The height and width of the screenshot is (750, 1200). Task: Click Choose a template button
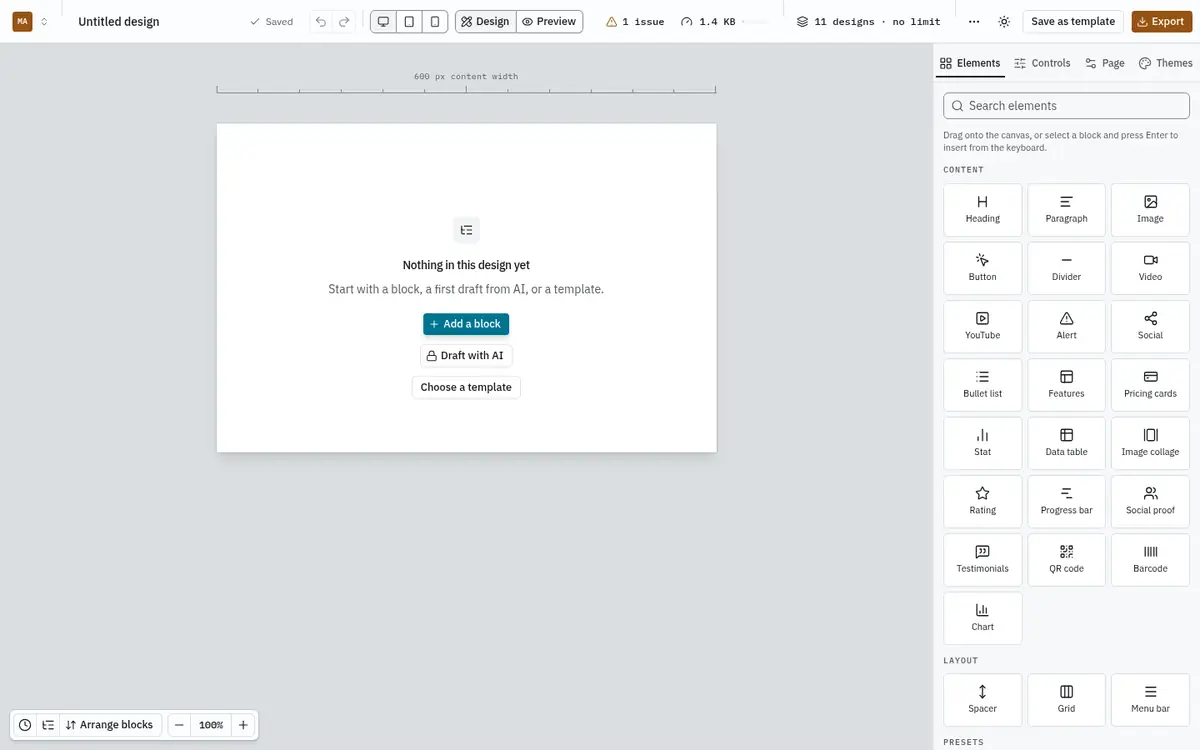466,387
